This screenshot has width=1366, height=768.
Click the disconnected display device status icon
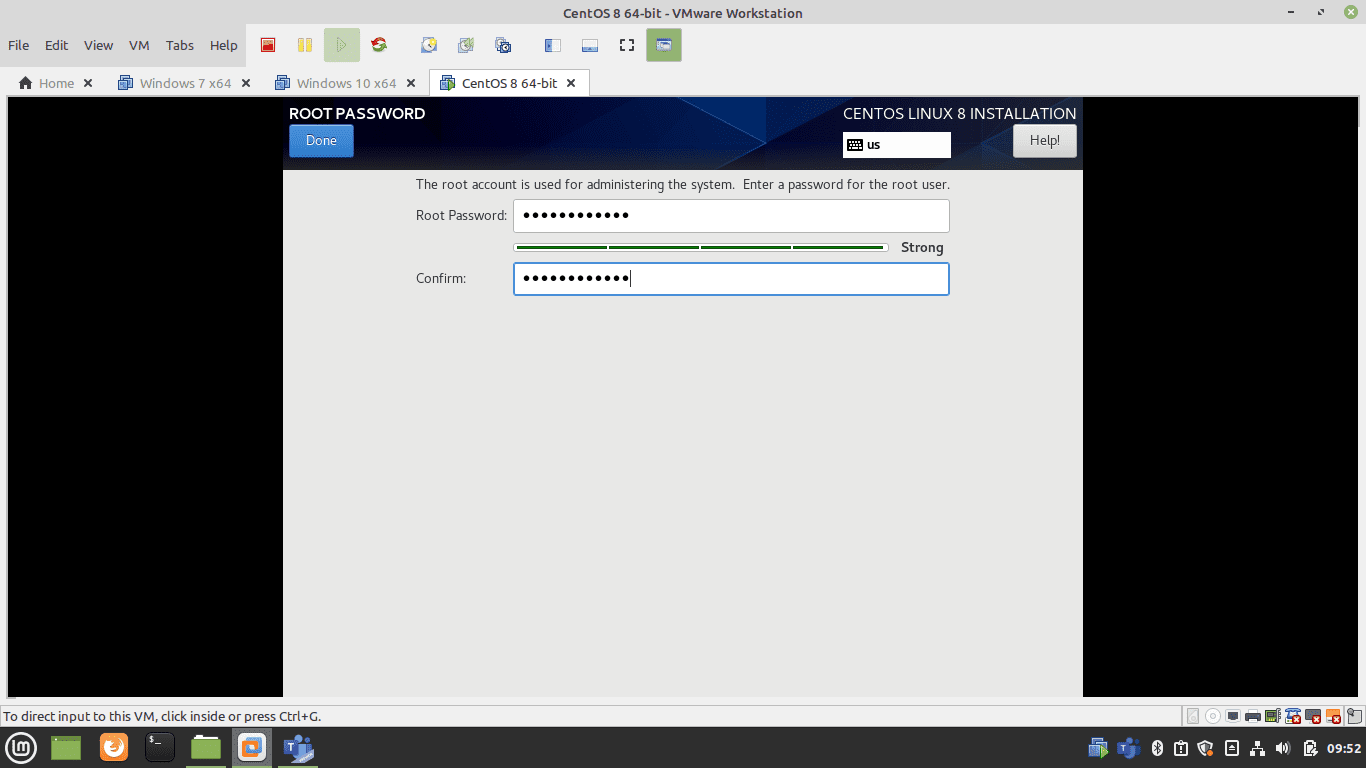[x=1313, y=716]
